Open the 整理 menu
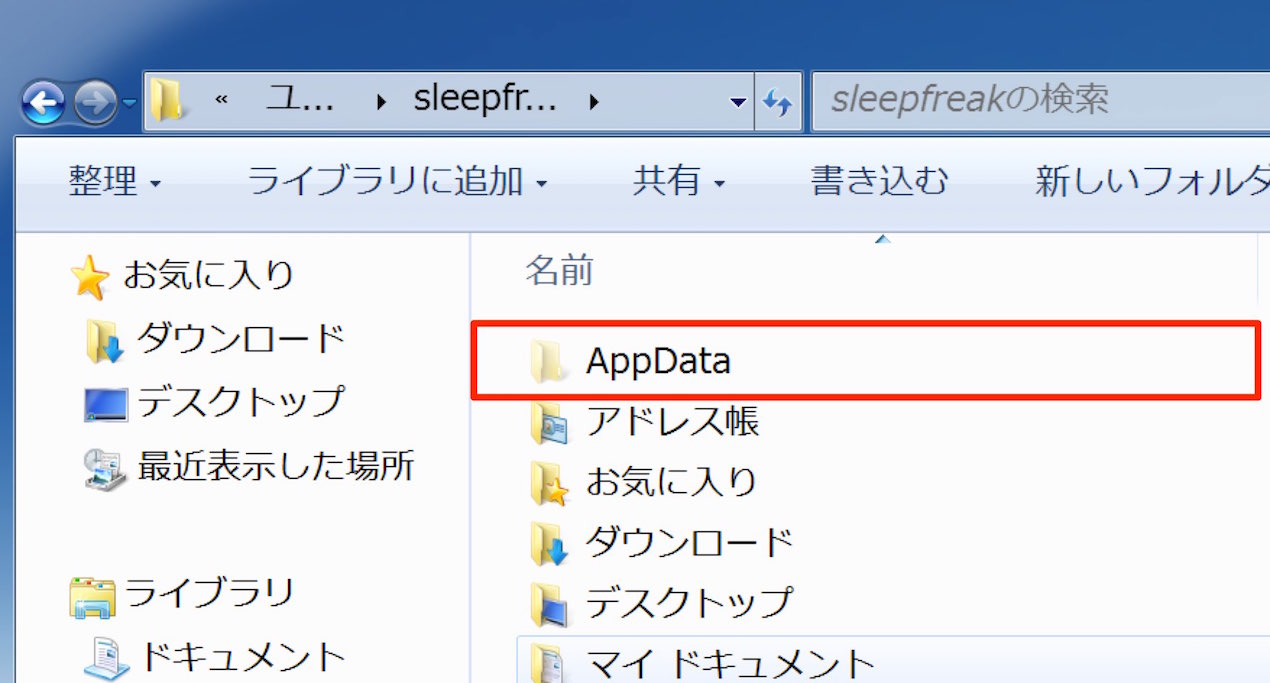The height and width of the screenshot is (683, 1270). pyautogui.click(x=114, y=182)
